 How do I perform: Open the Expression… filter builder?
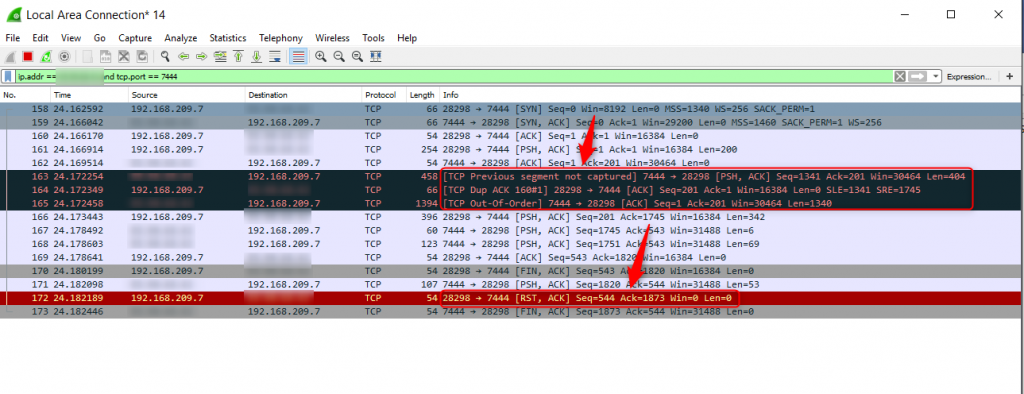(x=968, y=76)
